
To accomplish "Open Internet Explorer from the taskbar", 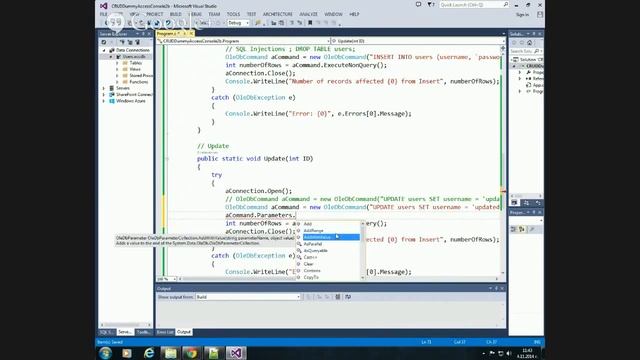I will (x=149, y=353).
